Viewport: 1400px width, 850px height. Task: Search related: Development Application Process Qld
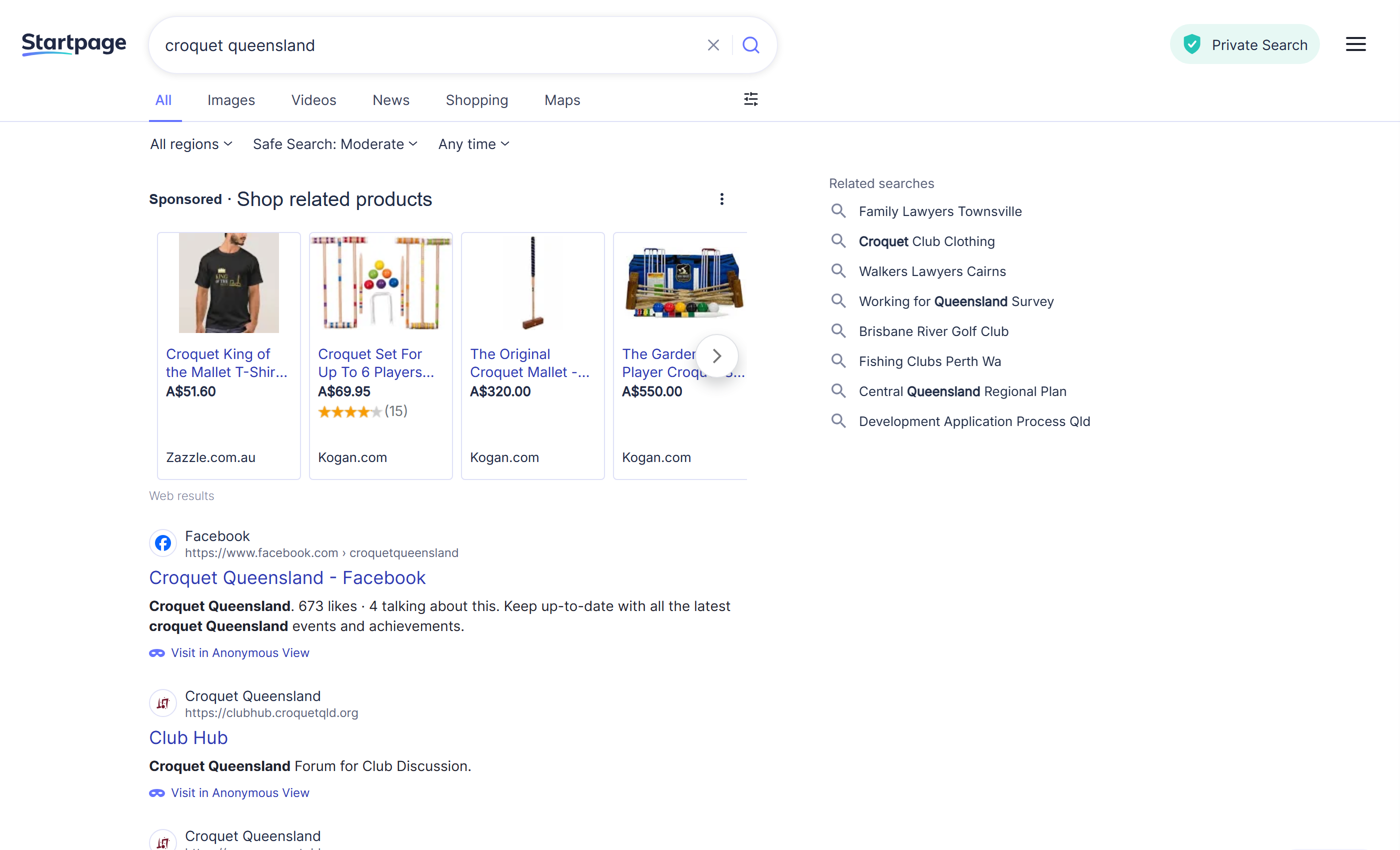974,421
